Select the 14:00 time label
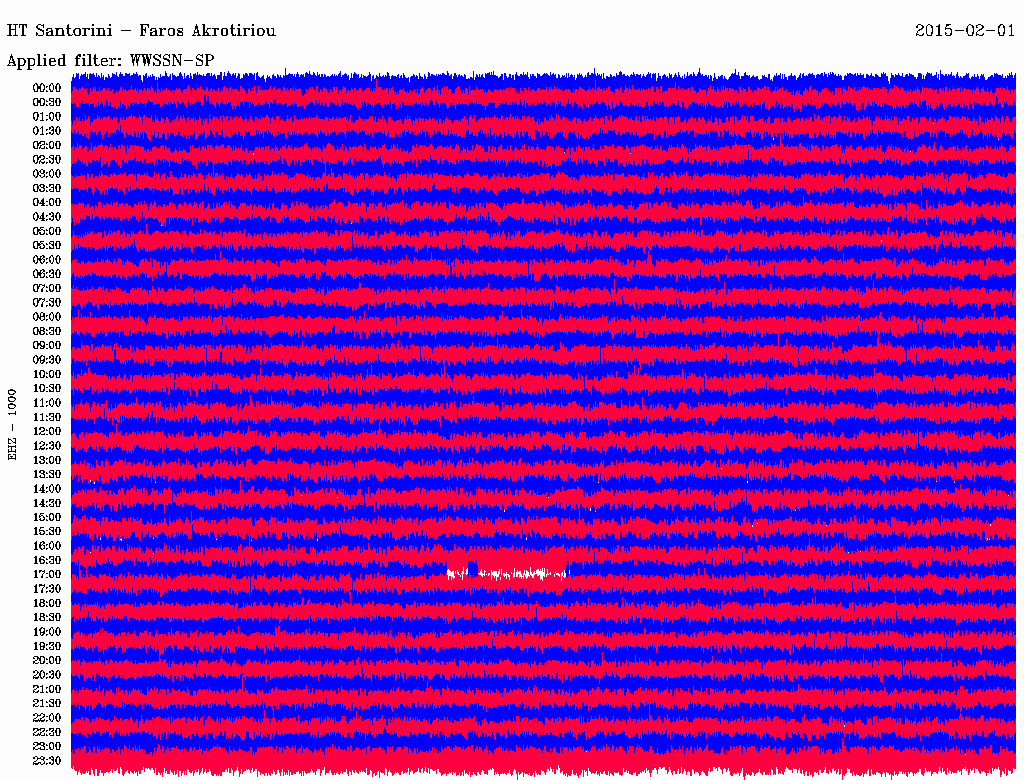The height and width of the screenshot is (780, 1024). coord(47,489)
